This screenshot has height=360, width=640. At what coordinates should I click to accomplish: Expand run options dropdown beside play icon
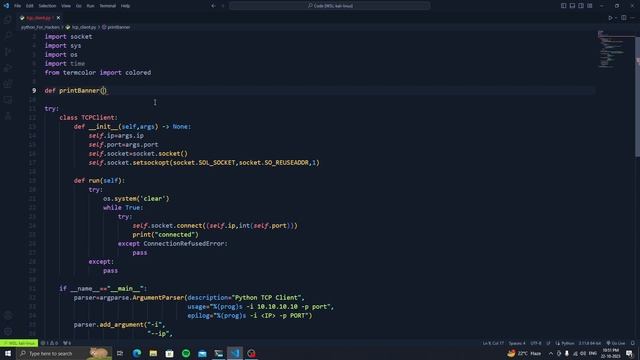point(616,18)
